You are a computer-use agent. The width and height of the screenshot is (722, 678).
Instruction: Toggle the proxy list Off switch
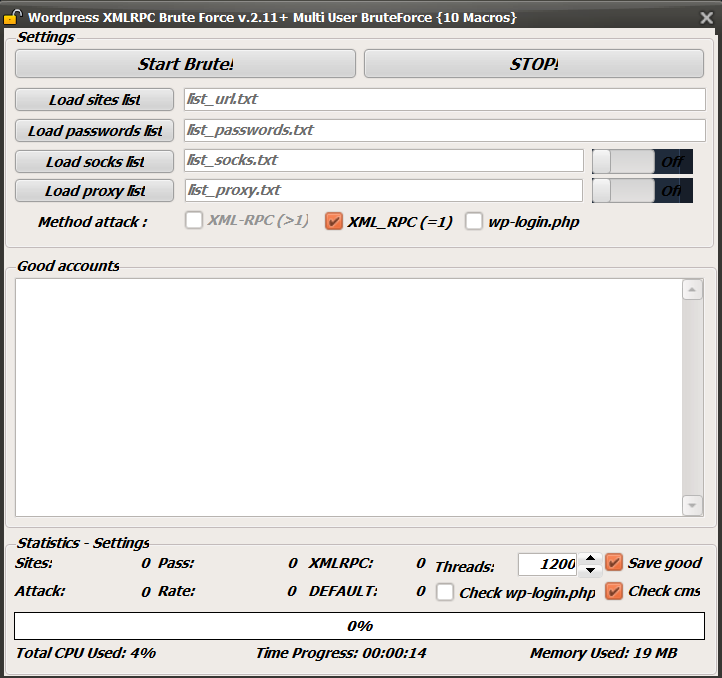(x=642, y=191)
